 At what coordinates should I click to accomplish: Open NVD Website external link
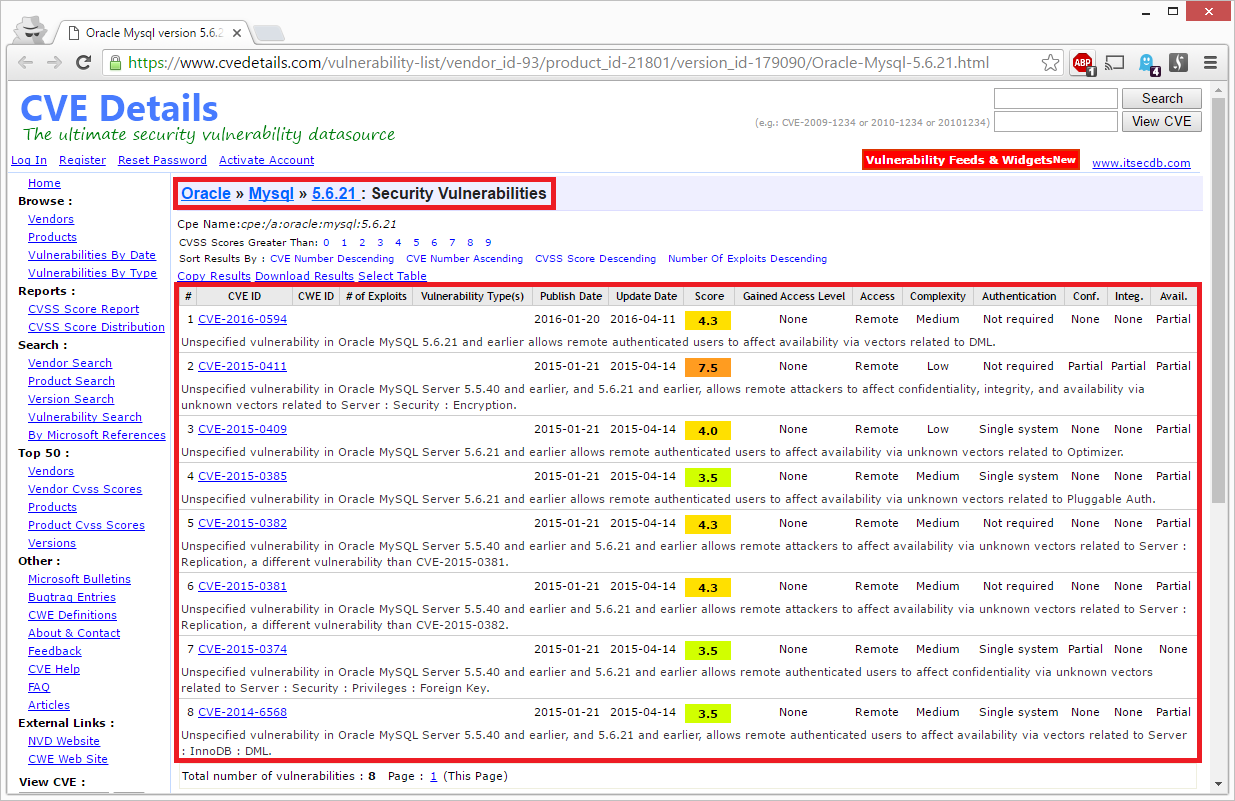64,741
